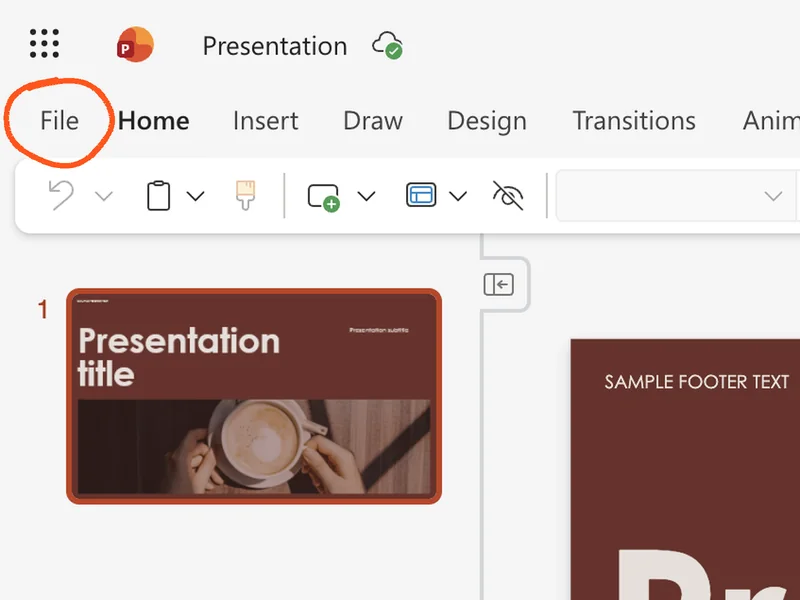The width and height of the screenshot is (800, 600).
Task: Click the slide Layout icon
Action: point(421,195)
